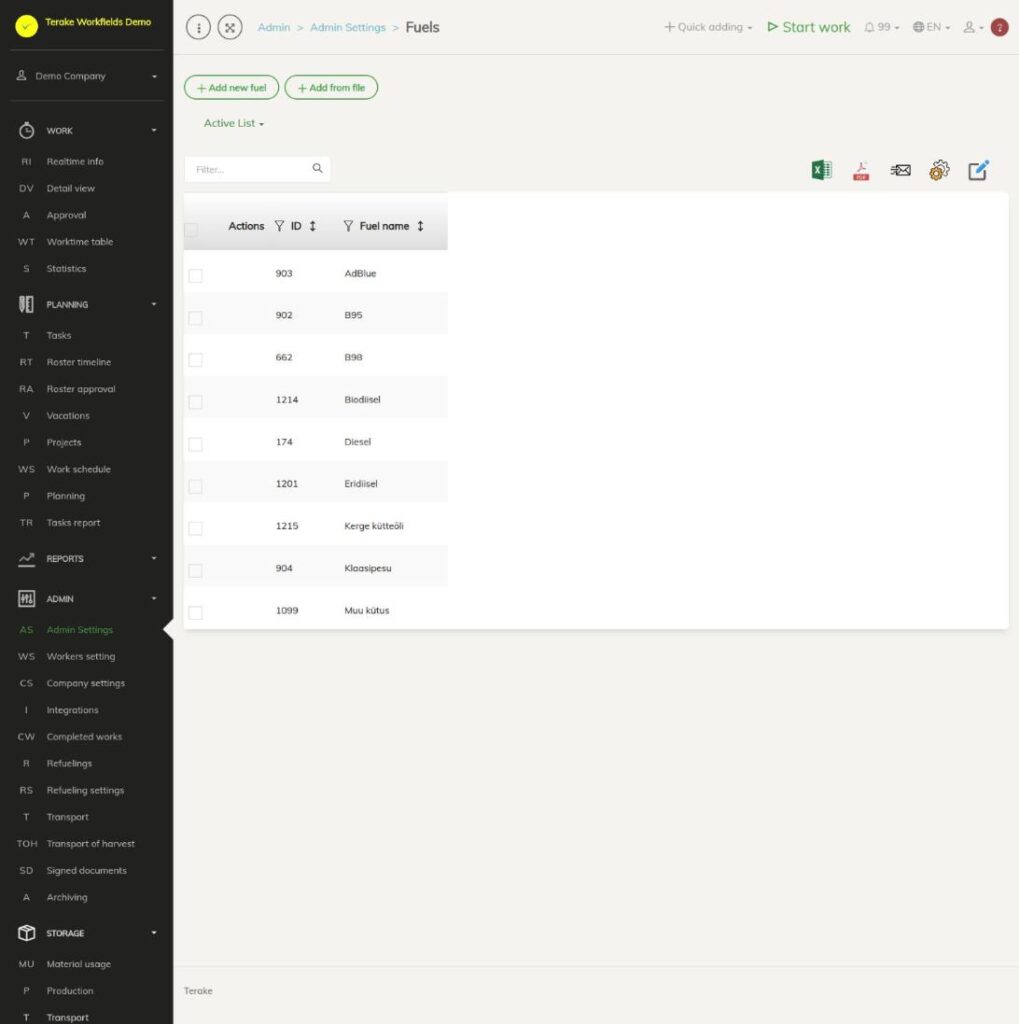Filter by Fuel name funnel icon
Viewport: 1019px width, 1024px height.
[348, 226]
